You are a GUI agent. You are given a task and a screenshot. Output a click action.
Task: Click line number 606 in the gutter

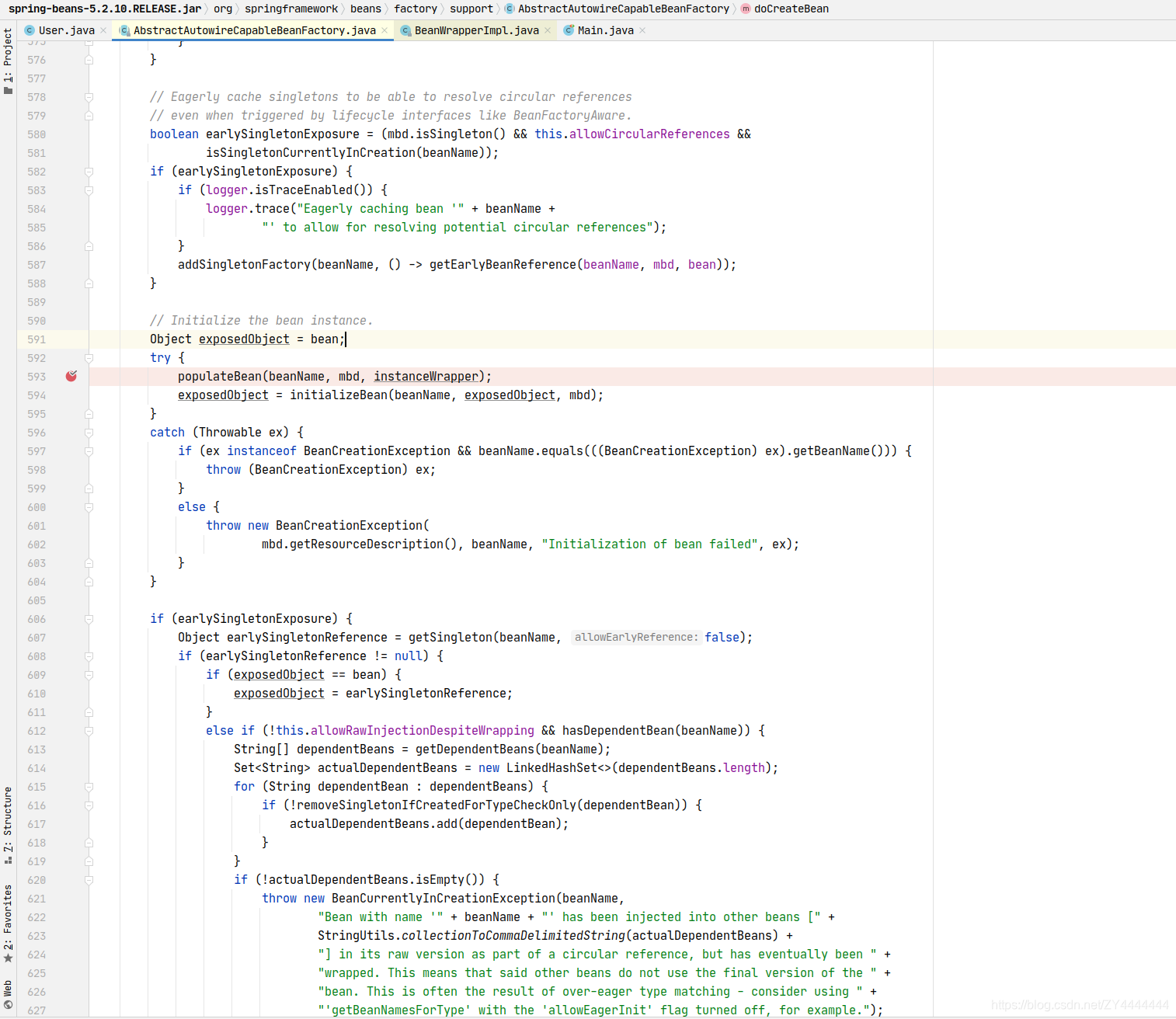pos(37,619)
